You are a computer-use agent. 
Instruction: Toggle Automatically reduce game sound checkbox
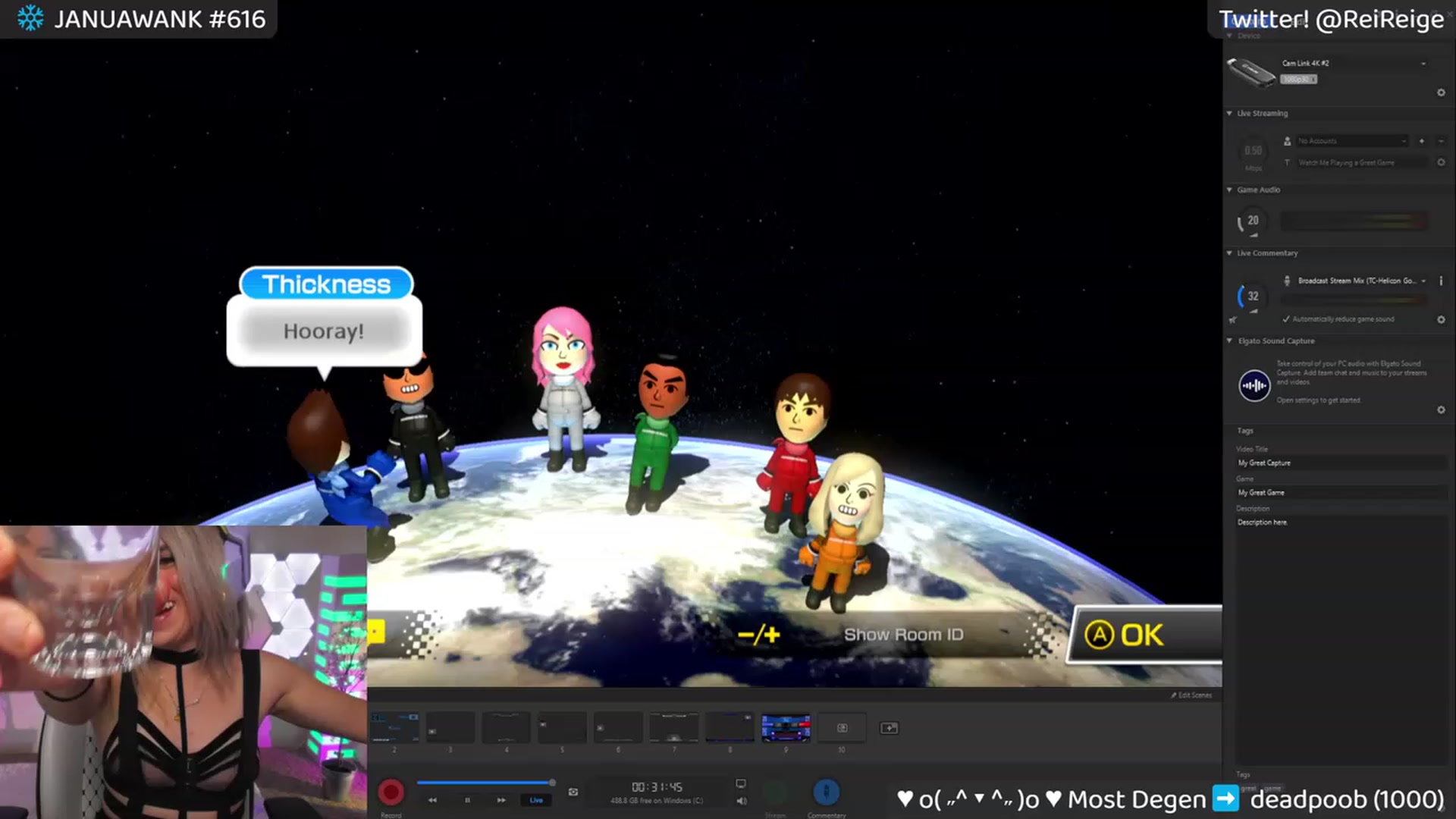1286,319
